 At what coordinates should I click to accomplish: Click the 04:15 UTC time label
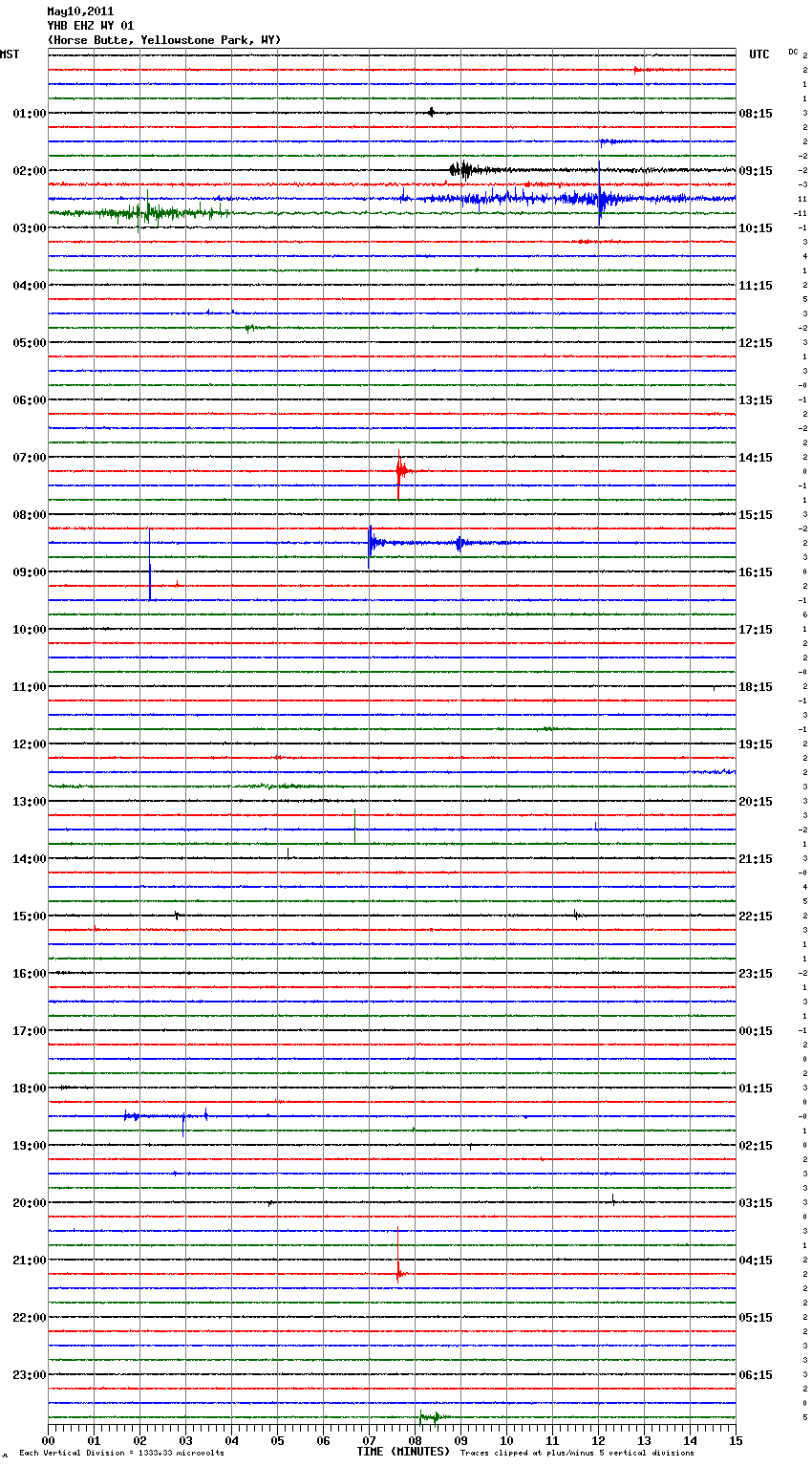(756, 1261)
